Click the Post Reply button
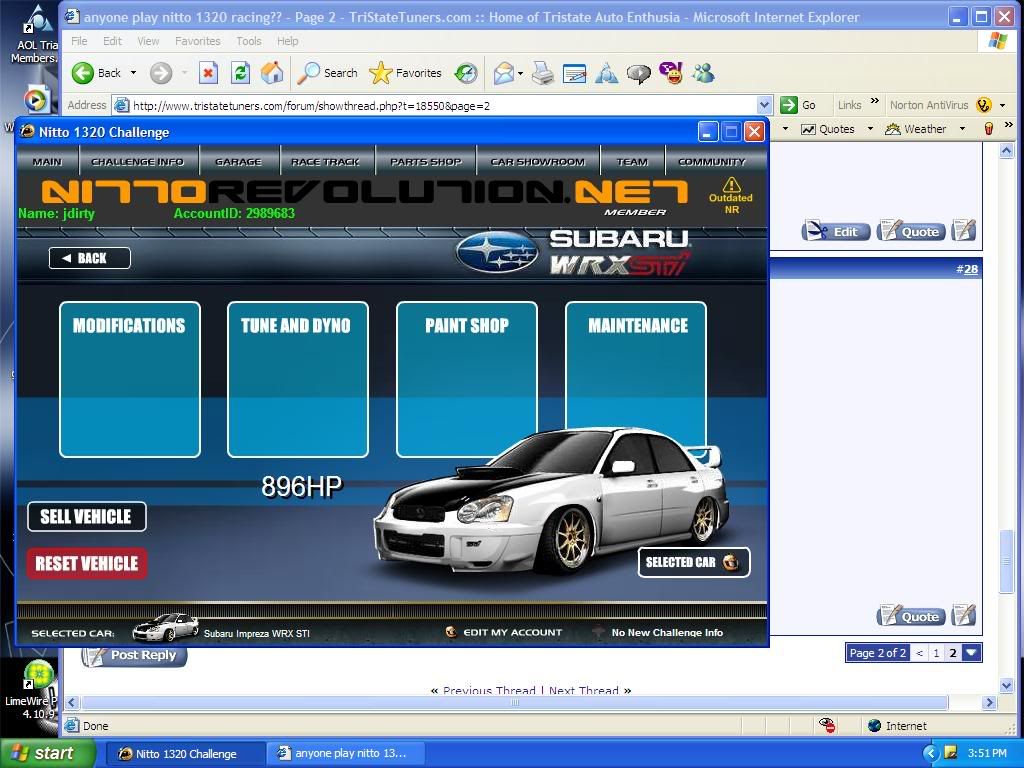The width and height of the screenshot is (1024, 768). coord(135,655)
